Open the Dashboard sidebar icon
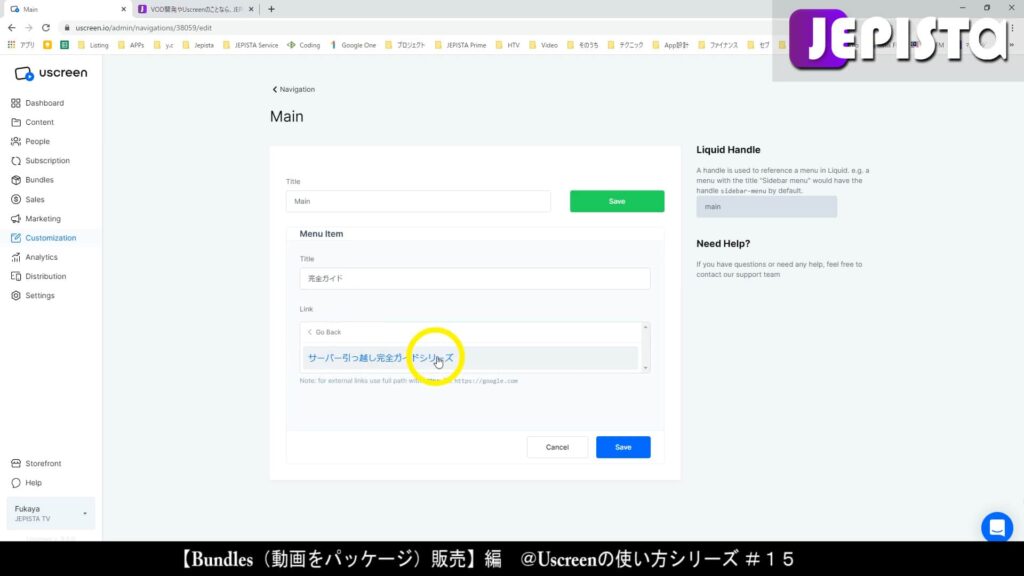This screenshot has width=1024, height=576. click(16, 103)
